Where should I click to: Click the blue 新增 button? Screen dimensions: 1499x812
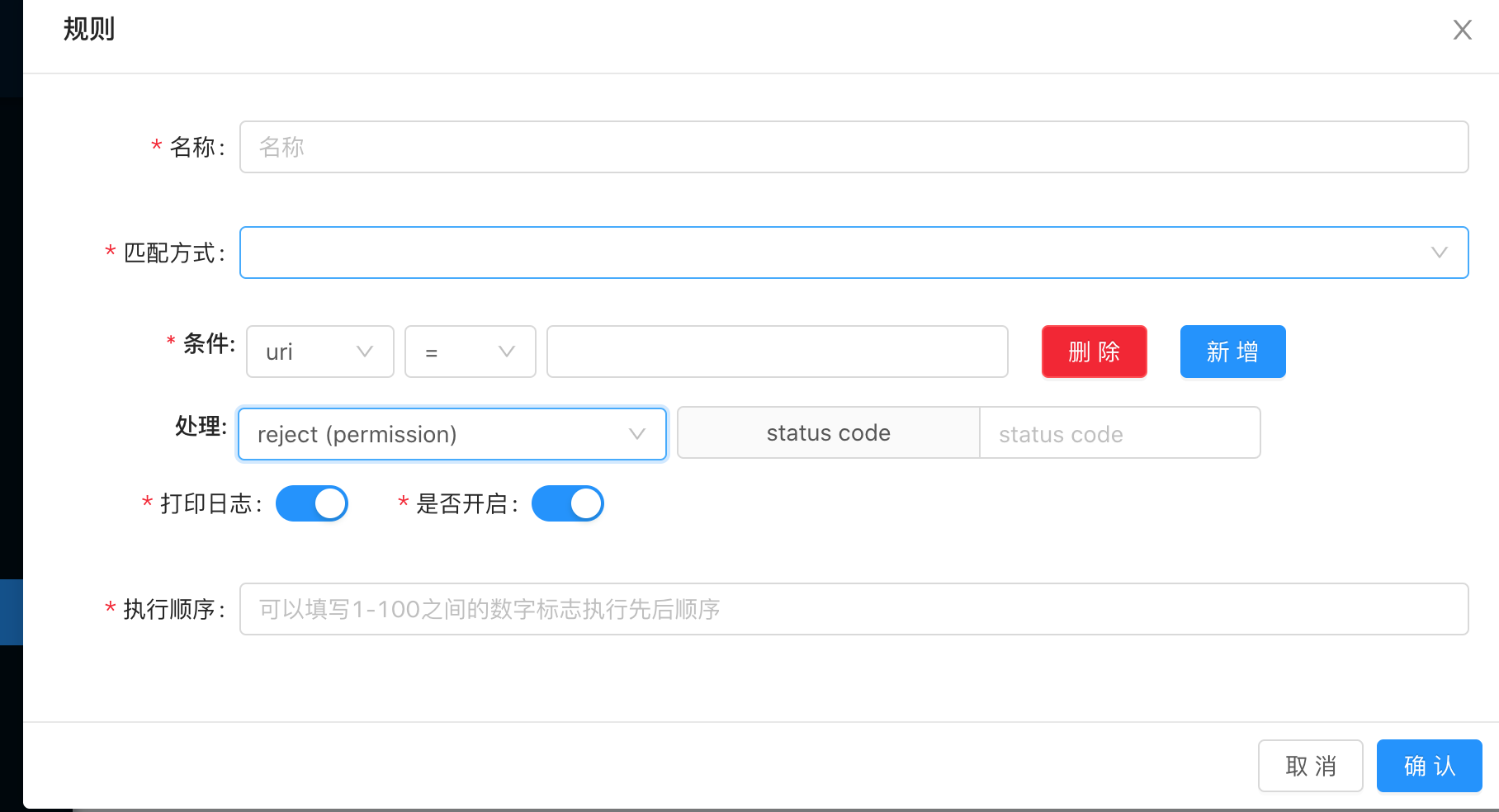(1233, 352)
